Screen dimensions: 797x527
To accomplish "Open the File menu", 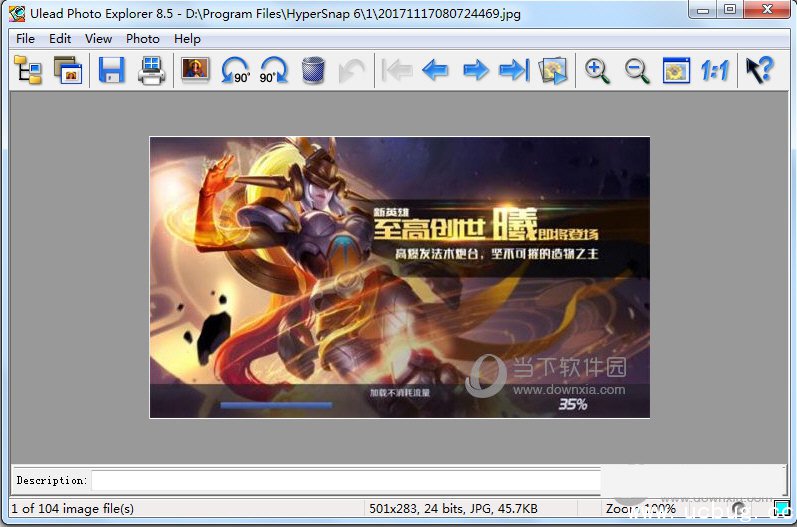I will [25, 38].
